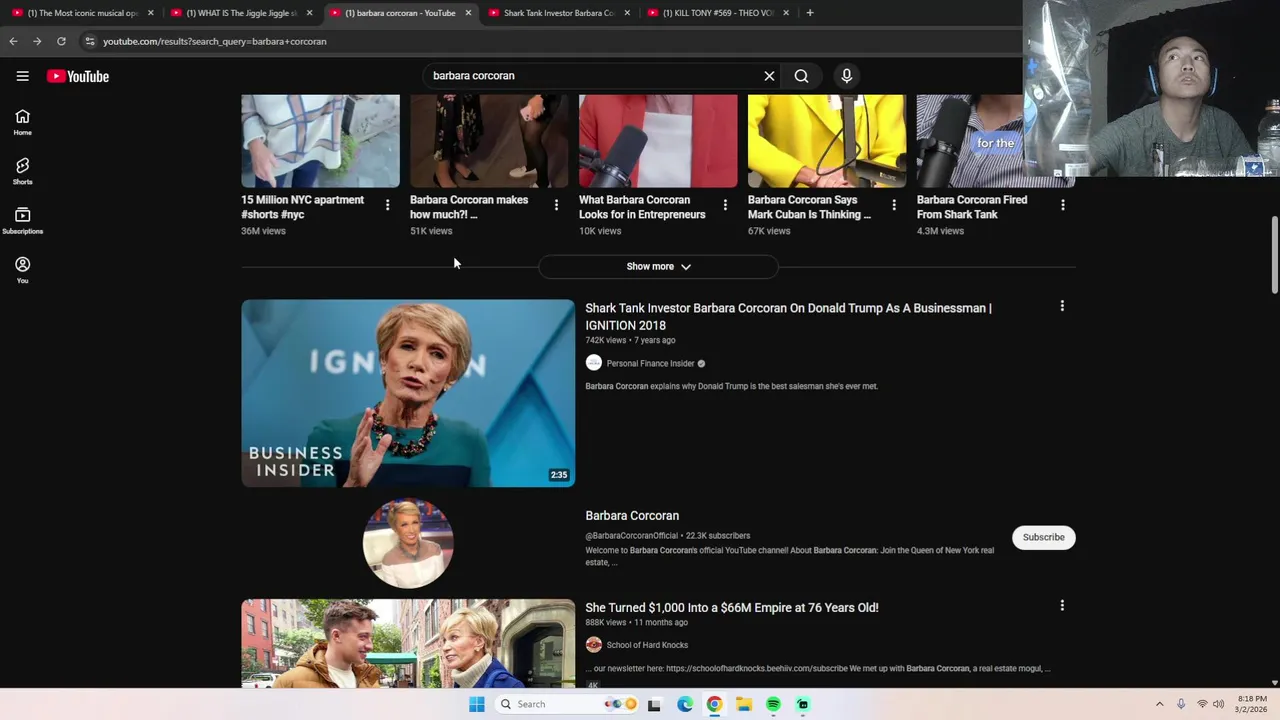
Task: Open Spotify from the taskbar
Action: click(773, 704)
